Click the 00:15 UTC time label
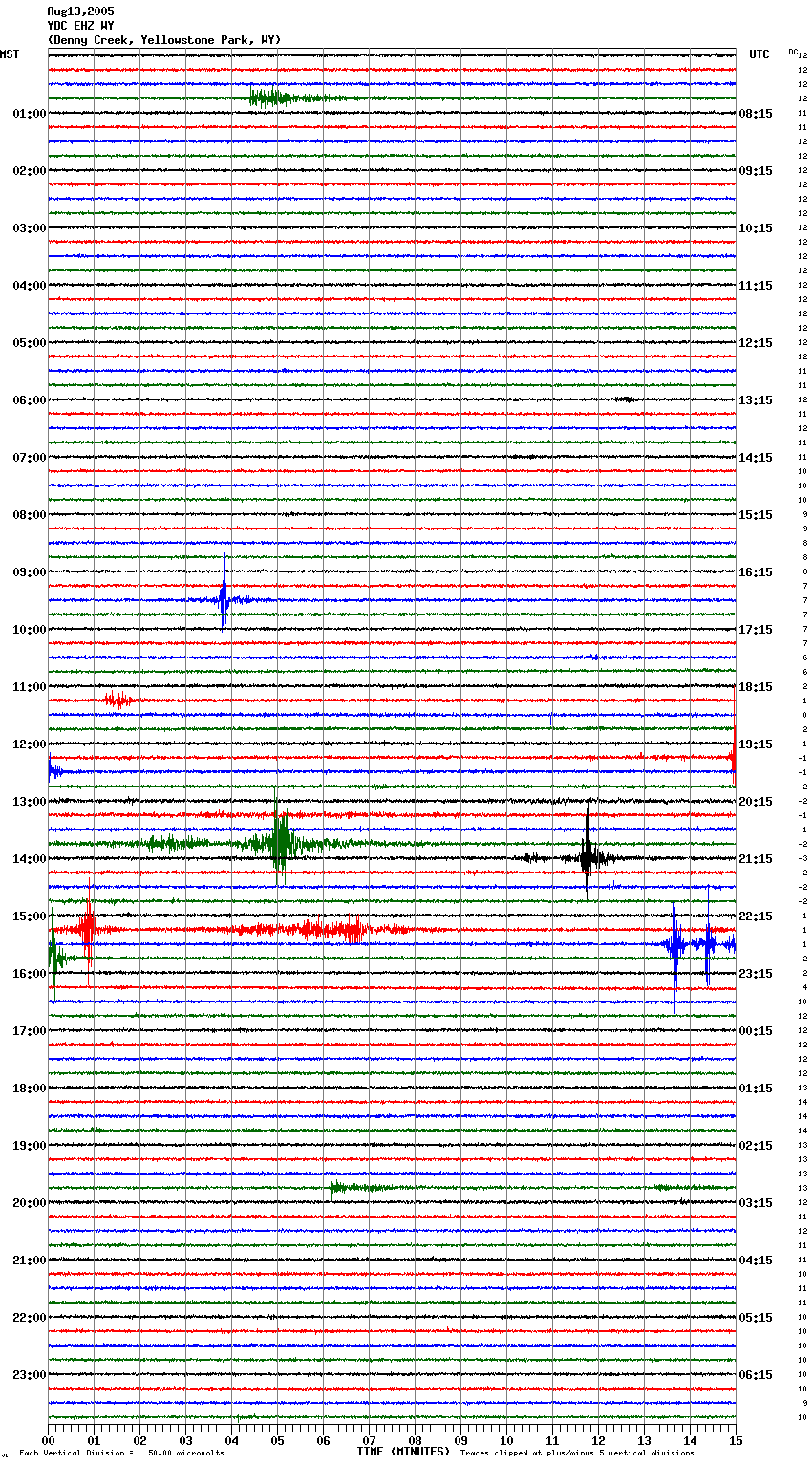 [x=756, y=1031]
